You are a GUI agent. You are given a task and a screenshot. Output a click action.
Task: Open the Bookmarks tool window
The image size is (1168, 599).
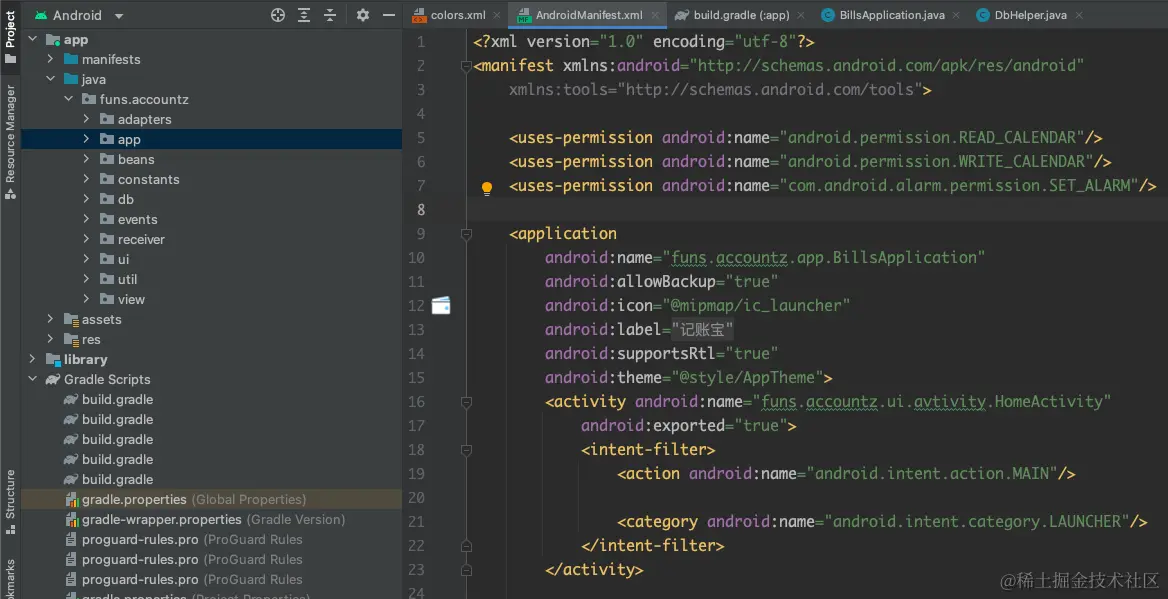[10, 580]
